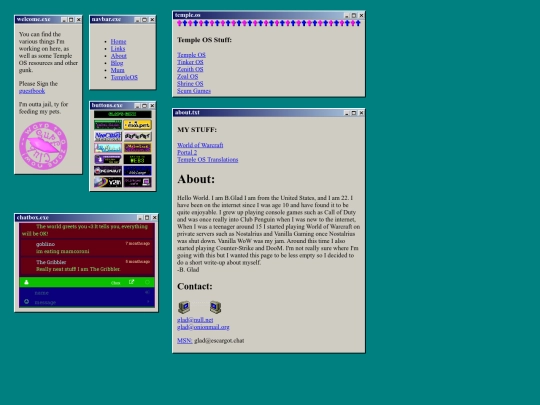Image resolution: width=540 pixels, height=405 pixels.
Task: Click the glad@onionmail.org email link
Action: [203, 327]
